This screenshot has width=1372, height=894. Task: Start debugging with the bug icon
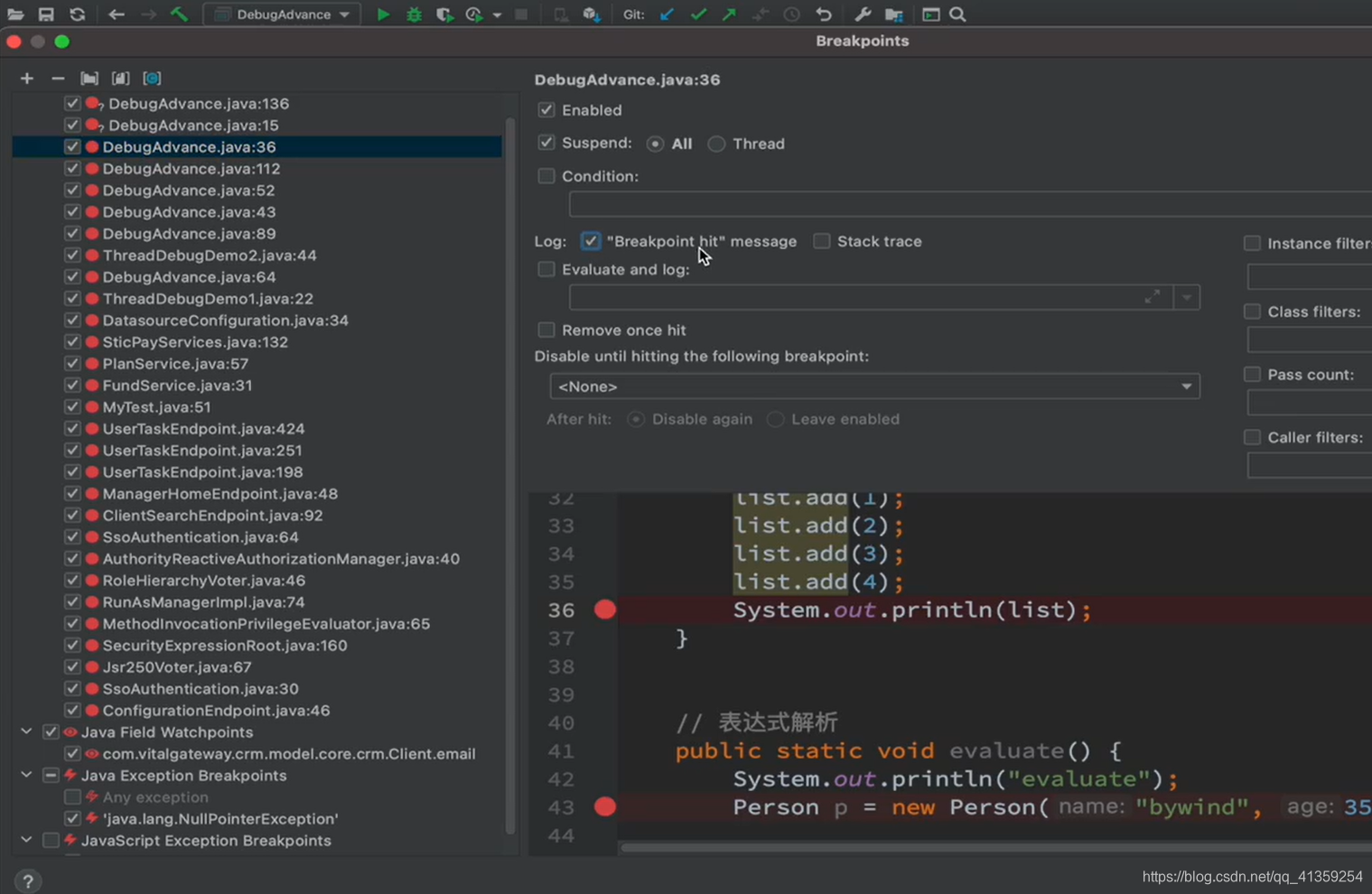point(414,14)
